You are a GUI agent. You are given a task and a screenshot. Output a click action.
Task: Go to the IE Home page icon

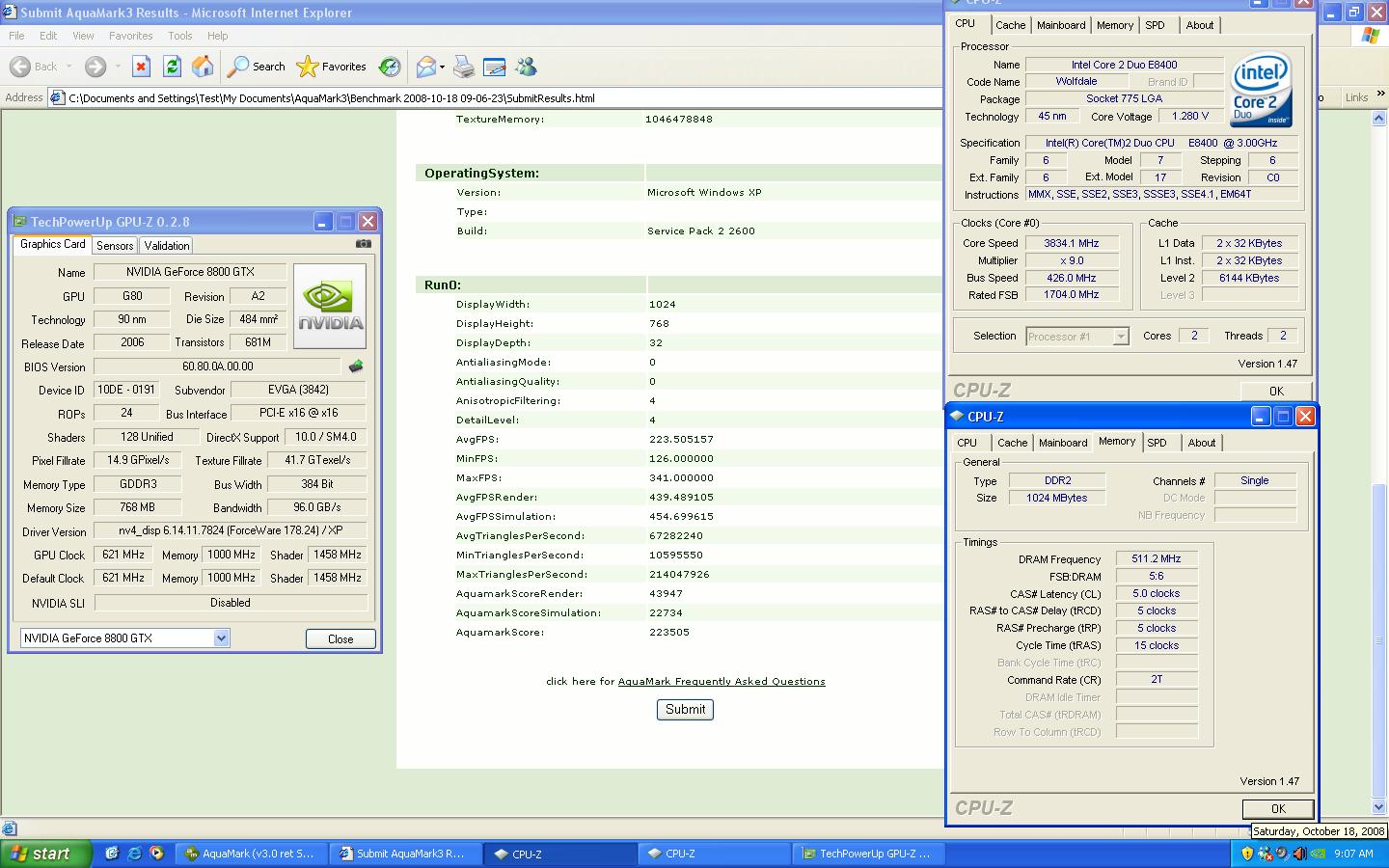coord(203,67)
